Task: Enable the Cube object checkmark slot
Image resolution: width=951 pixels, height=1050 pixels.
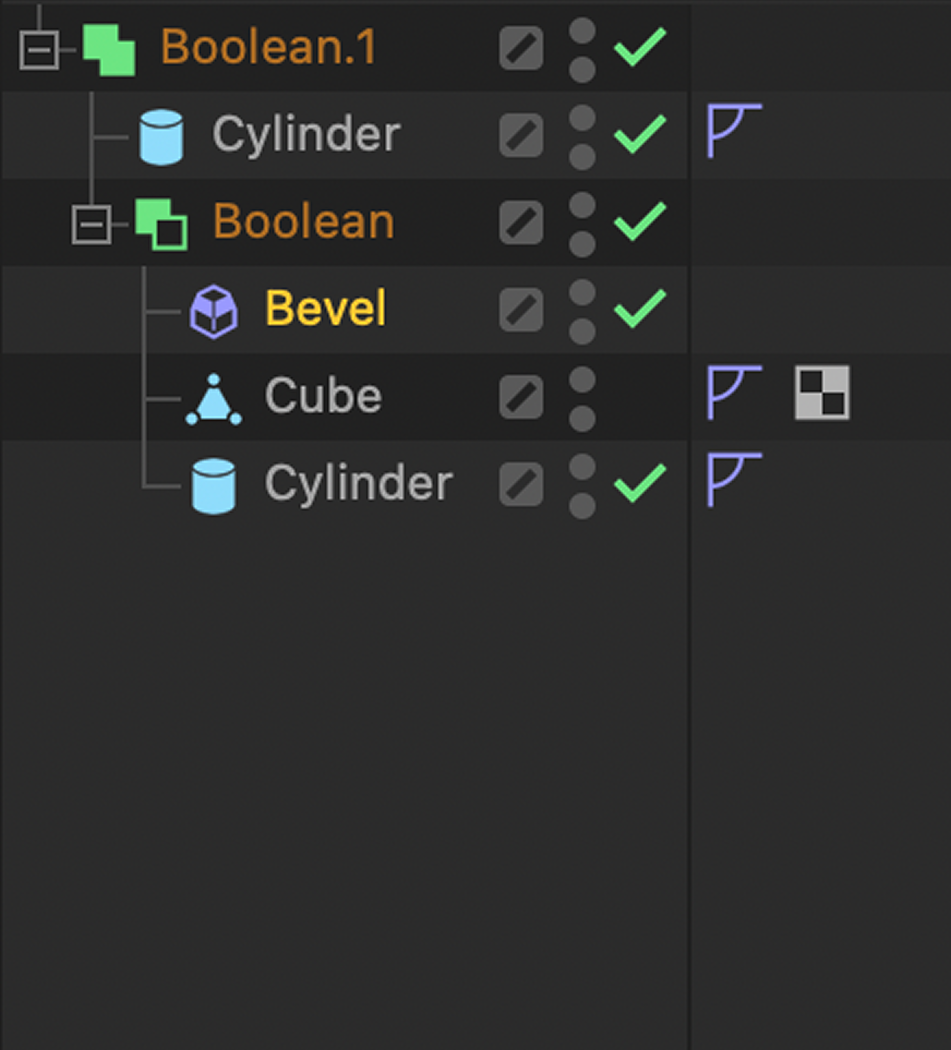Action: tap(641, 396)
